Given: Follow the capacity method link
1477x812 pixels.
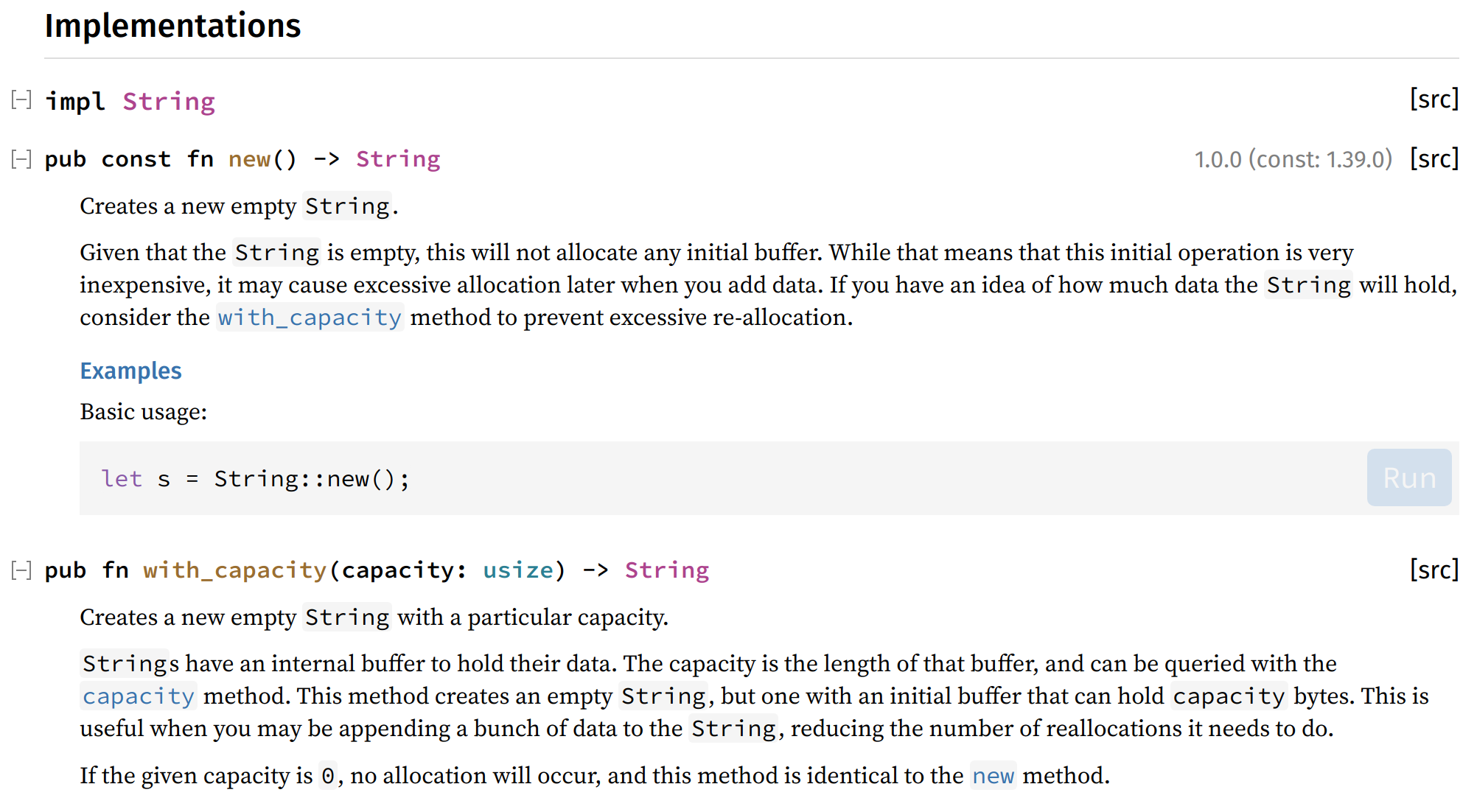Looking at the screenshot, I should (x=138, y=696).
